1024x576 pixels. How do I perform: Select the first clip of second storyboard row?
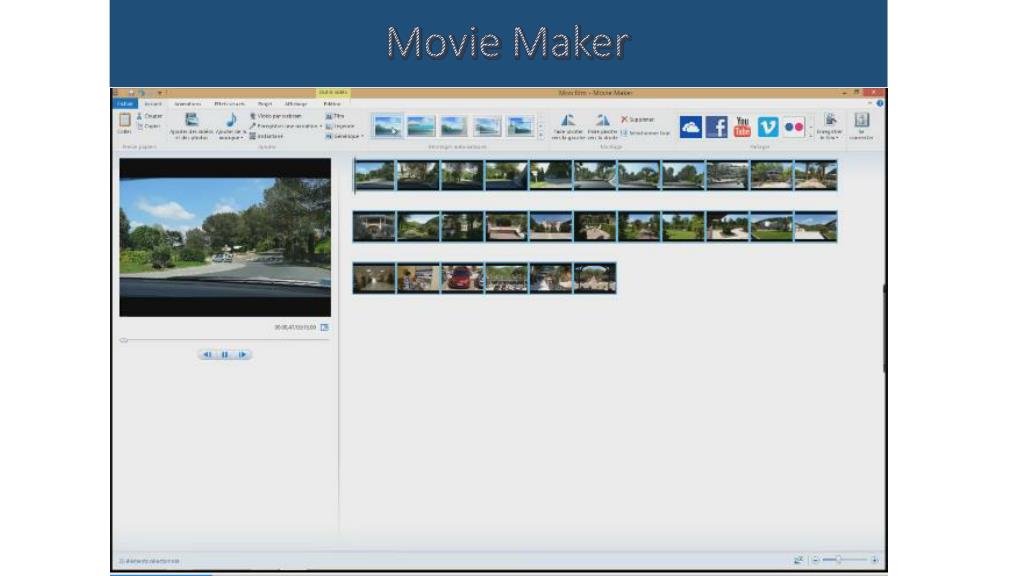coord(374,227)
